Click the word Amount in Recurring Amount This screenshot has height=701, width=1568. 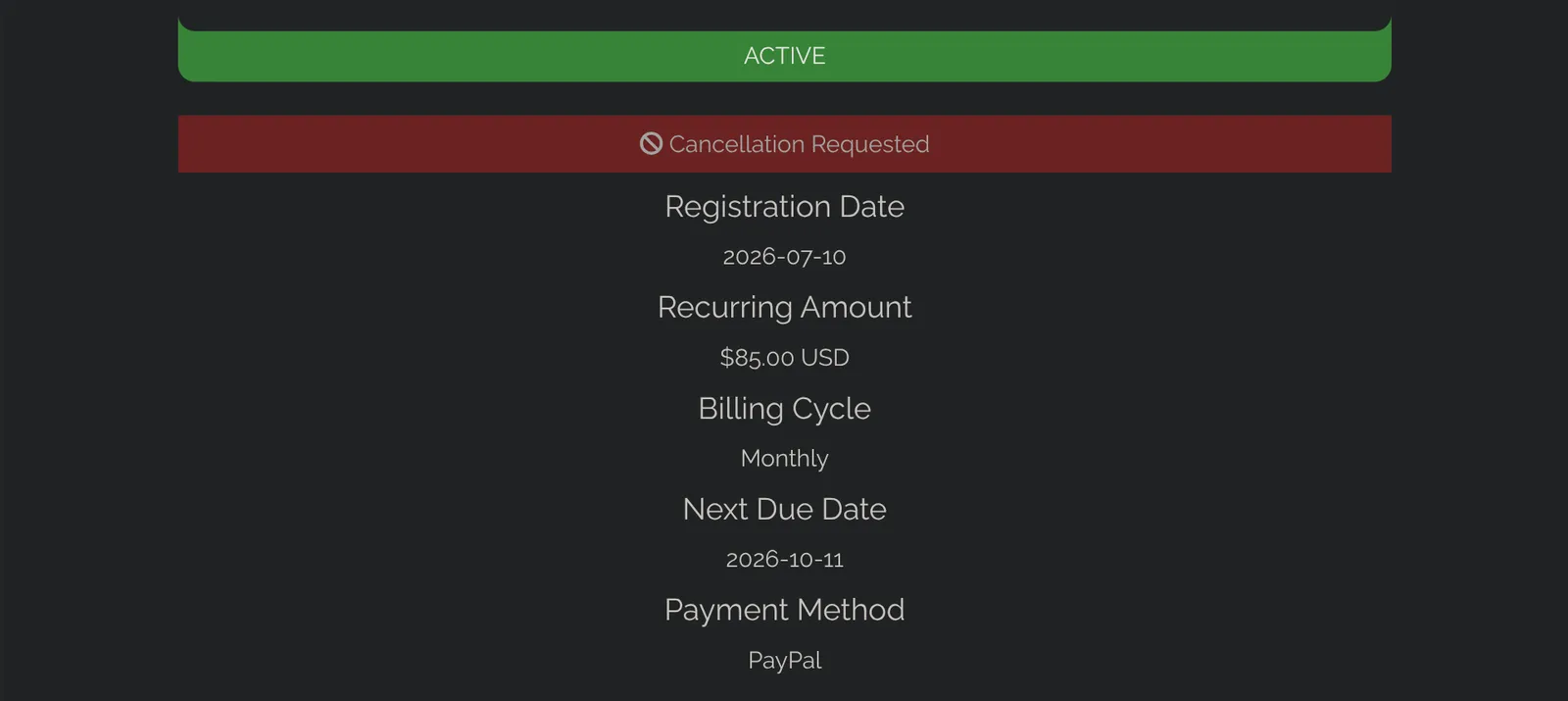click(857, 307)
